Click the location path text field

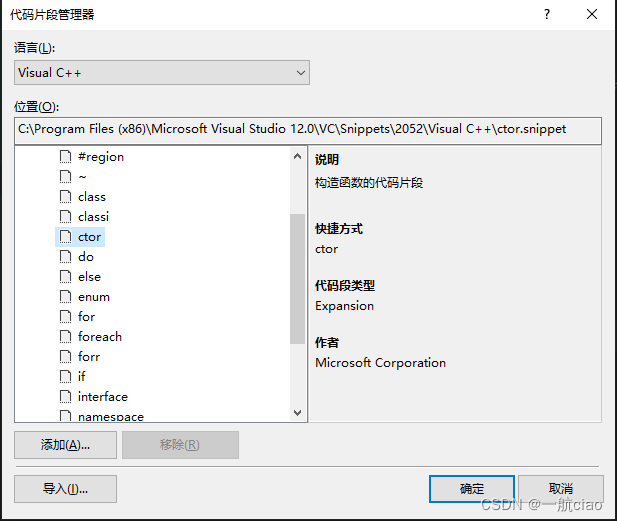[308, 130]
